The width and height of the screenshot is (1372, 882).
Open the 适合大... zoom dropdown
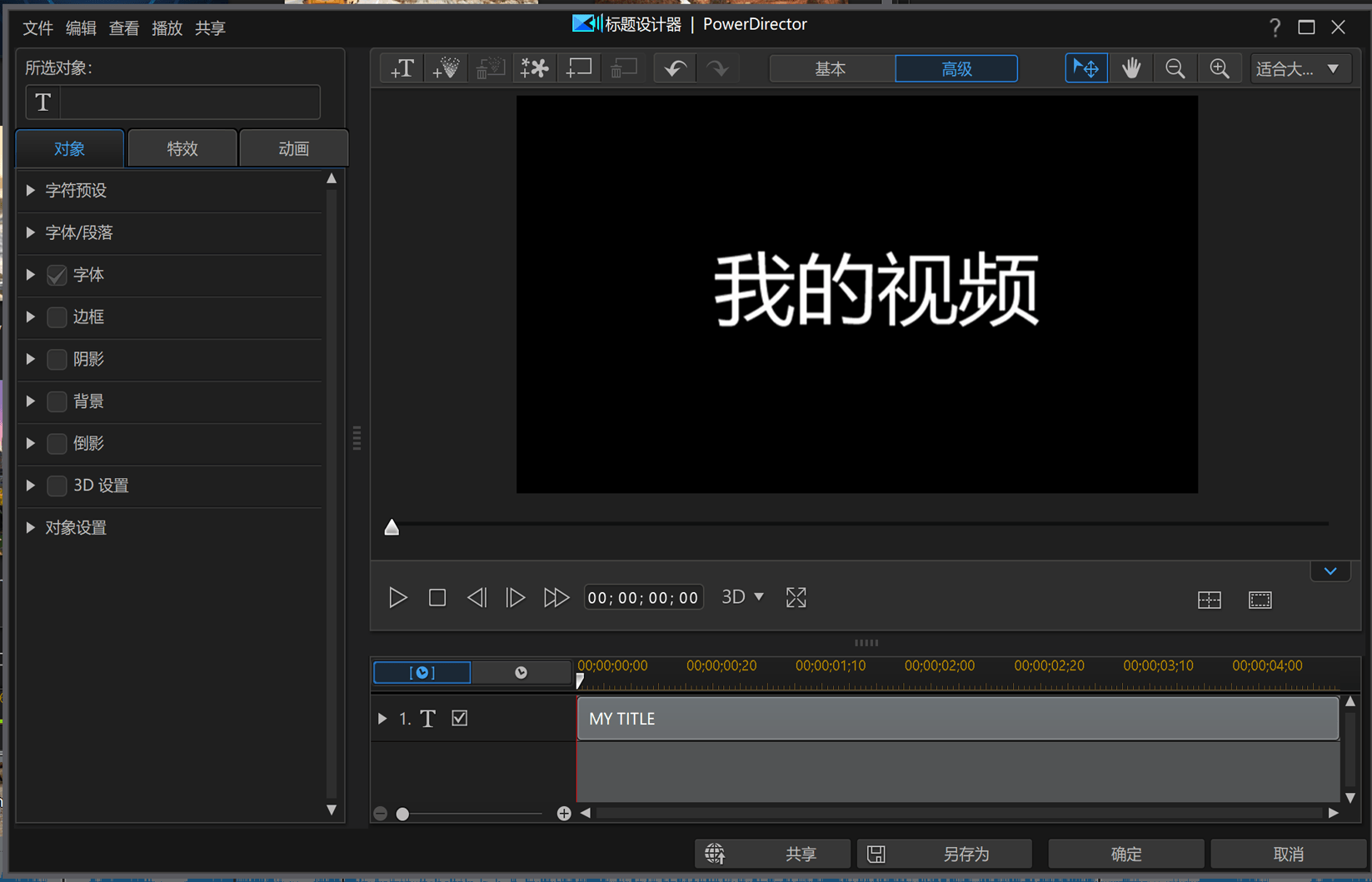[1298, 68]
